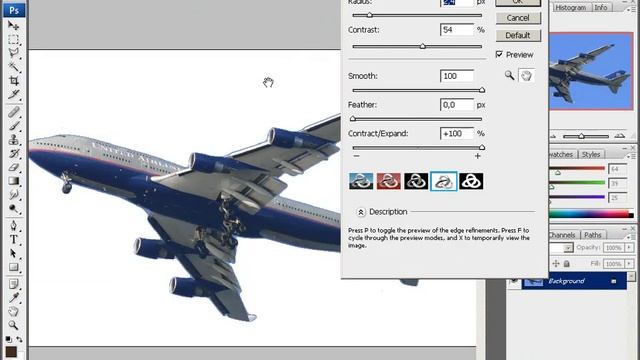Select Quick Mask preview mode thumbnail
Viewport: 640px width, 360px height.
point(389,181)
